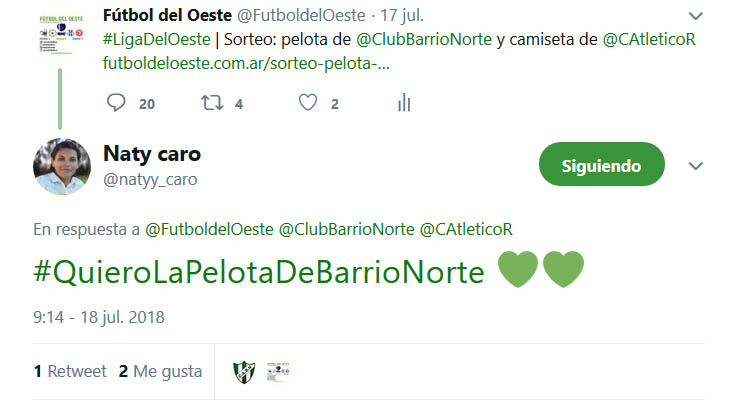The image size is (737, 405).
Task: Click the Fútbol del Oeste liker avatar
Action: [x=278, y=372]
